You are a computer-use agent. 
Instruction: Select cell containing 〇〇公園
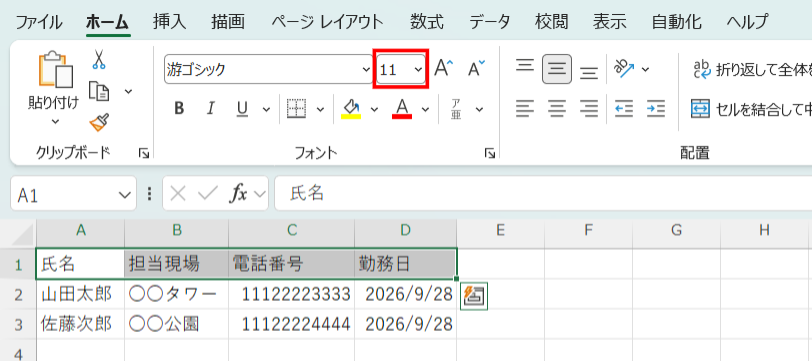point(176,325)
